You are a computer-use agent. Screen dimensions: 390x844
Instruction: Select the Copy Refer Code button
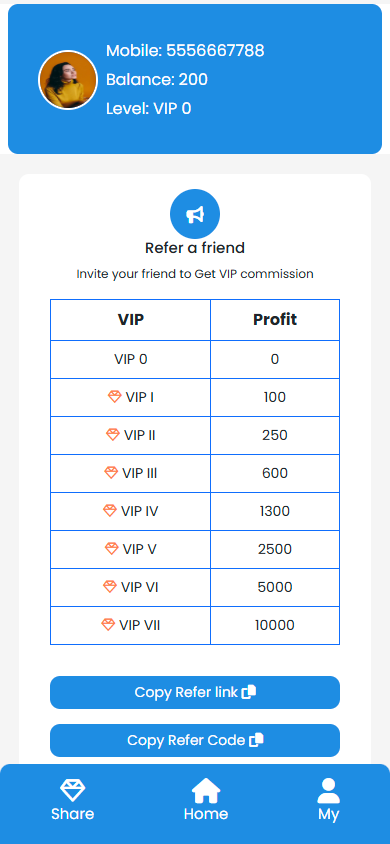[x=195, y=740]
